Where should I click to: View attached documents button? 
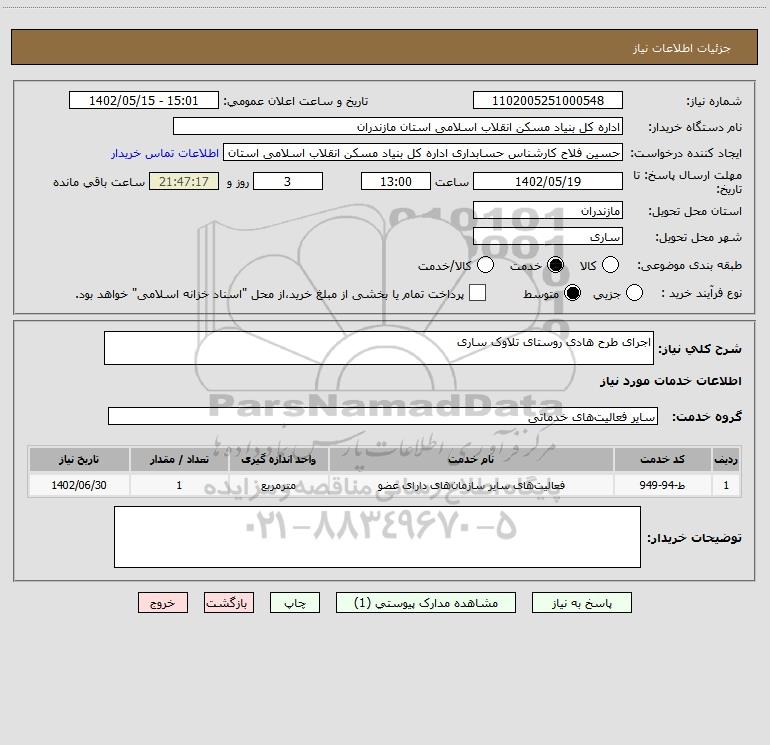pos(426,603)
